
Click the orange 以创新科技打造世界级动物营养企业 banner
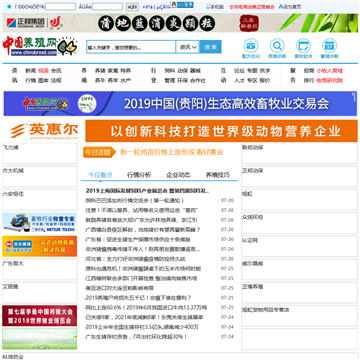tap(221, 131)
